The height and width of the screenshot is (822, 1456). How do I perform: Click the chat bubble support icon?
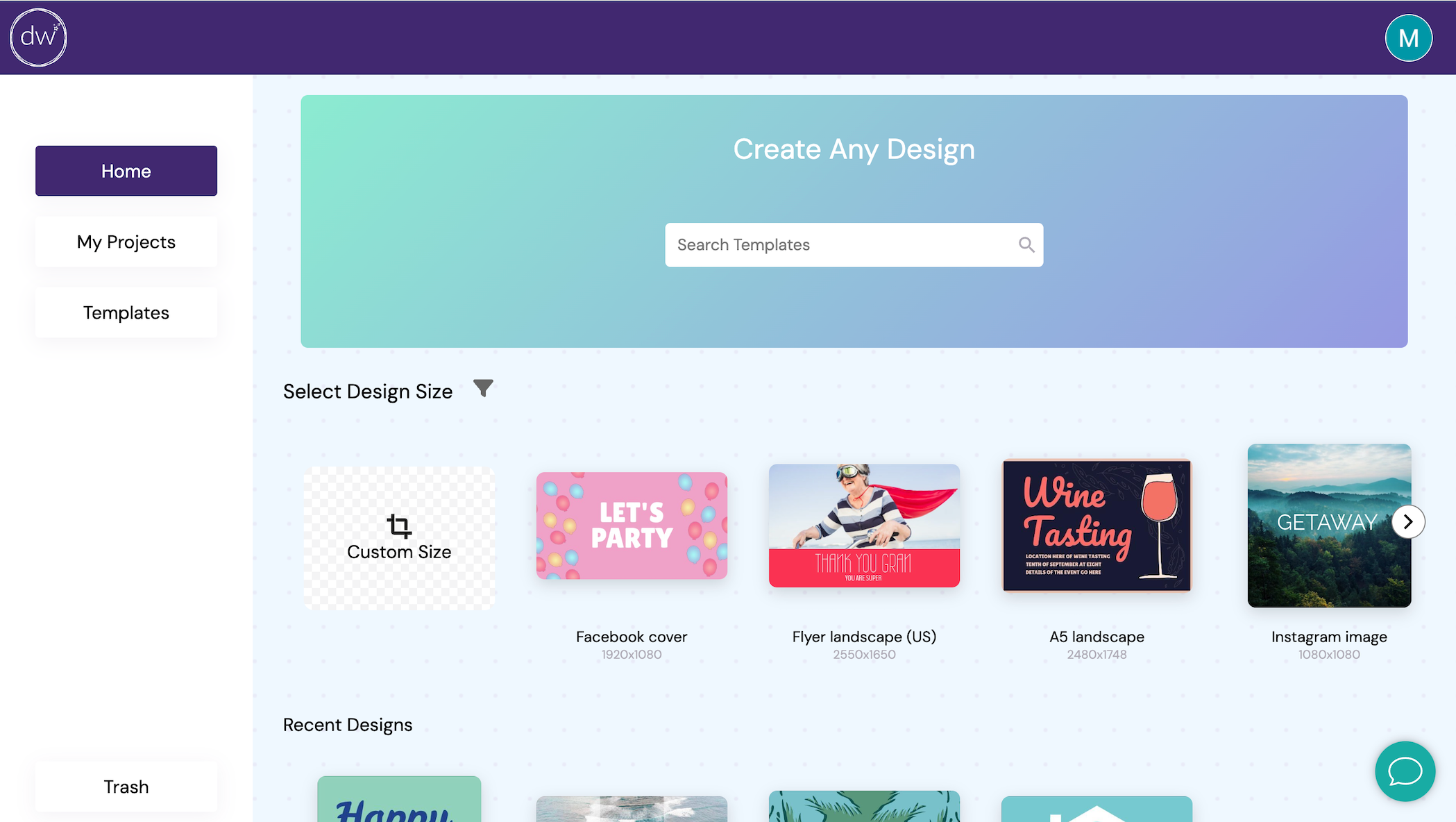tap(1405, 771)
